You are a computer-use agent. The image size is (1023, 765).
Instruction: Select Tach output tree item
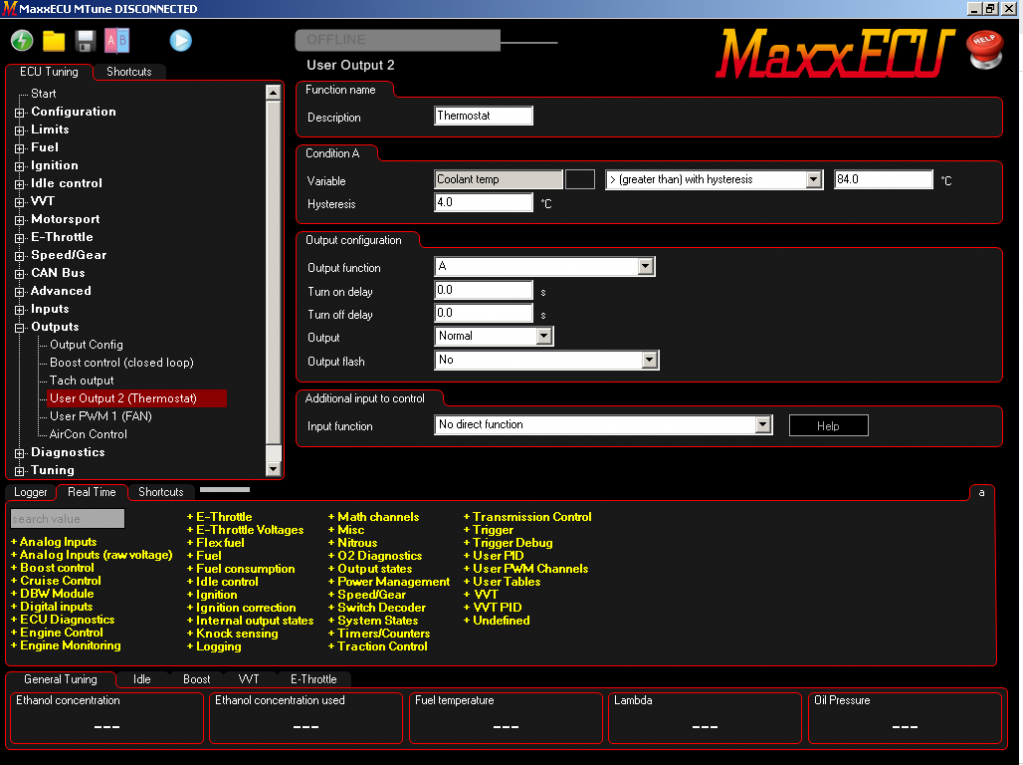(x=82, y=381)
